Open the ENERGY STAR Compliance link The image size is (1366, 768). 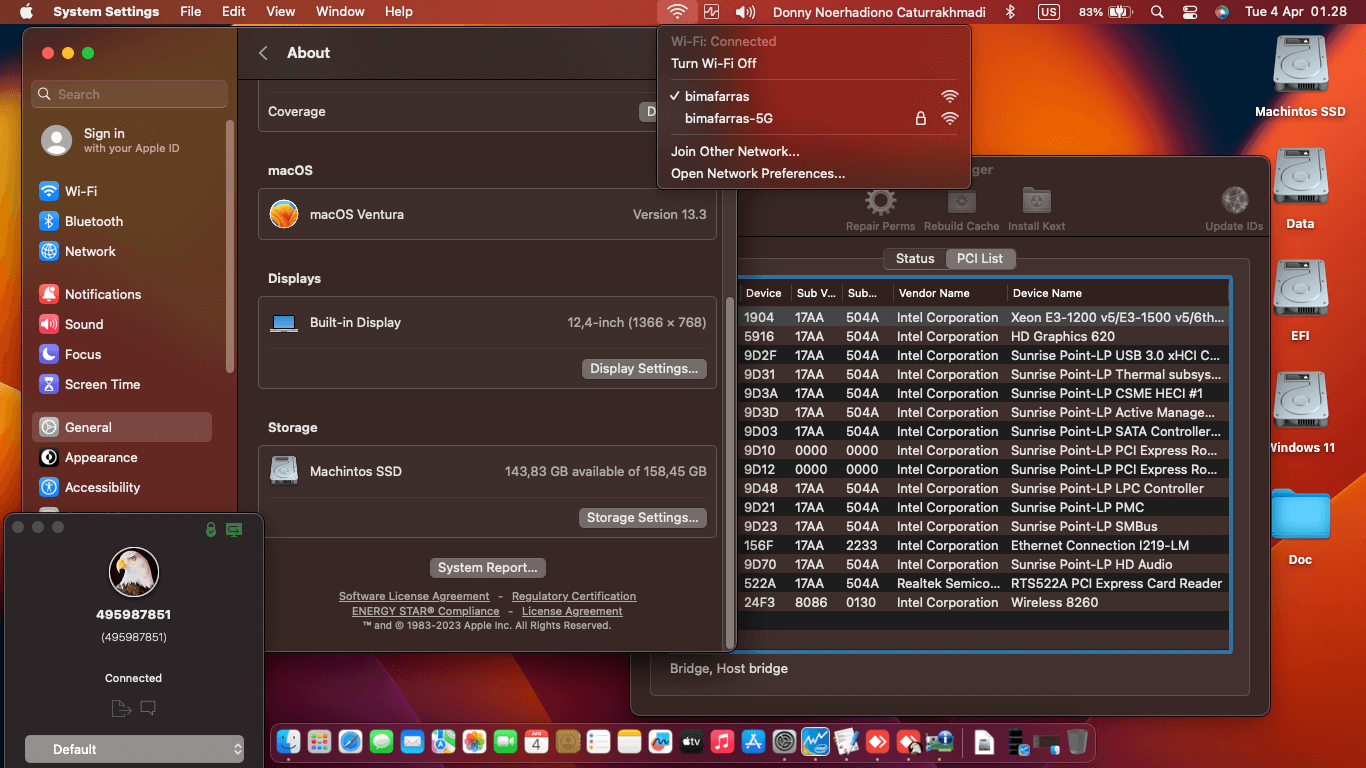tap(425, 611)
